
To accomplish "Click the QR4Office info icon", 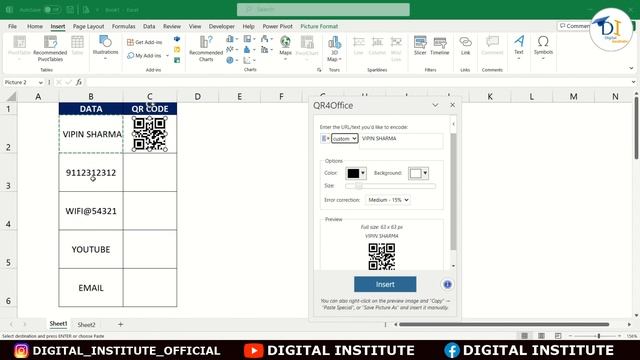I will pos(447,284).
